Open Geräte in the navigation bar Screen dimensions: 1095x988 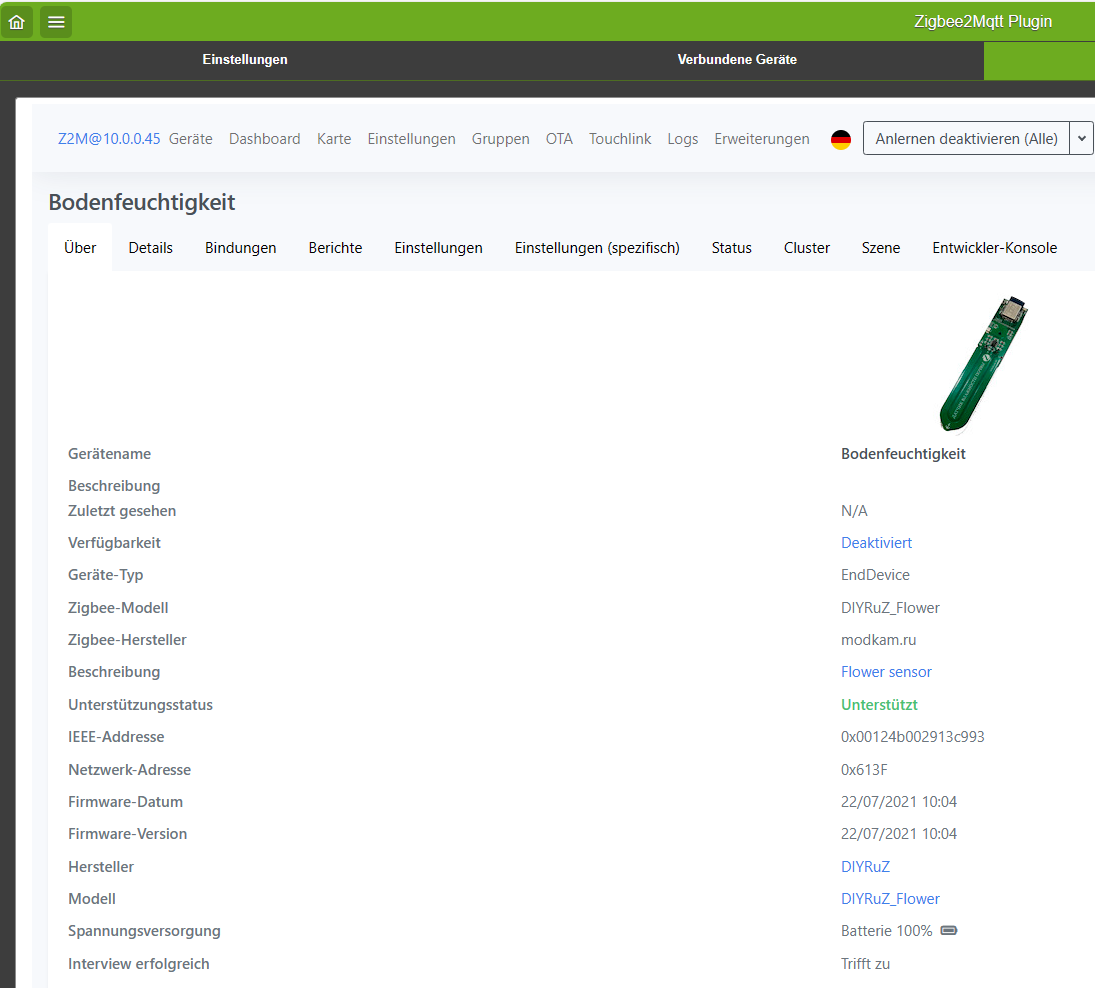(191, 139)
